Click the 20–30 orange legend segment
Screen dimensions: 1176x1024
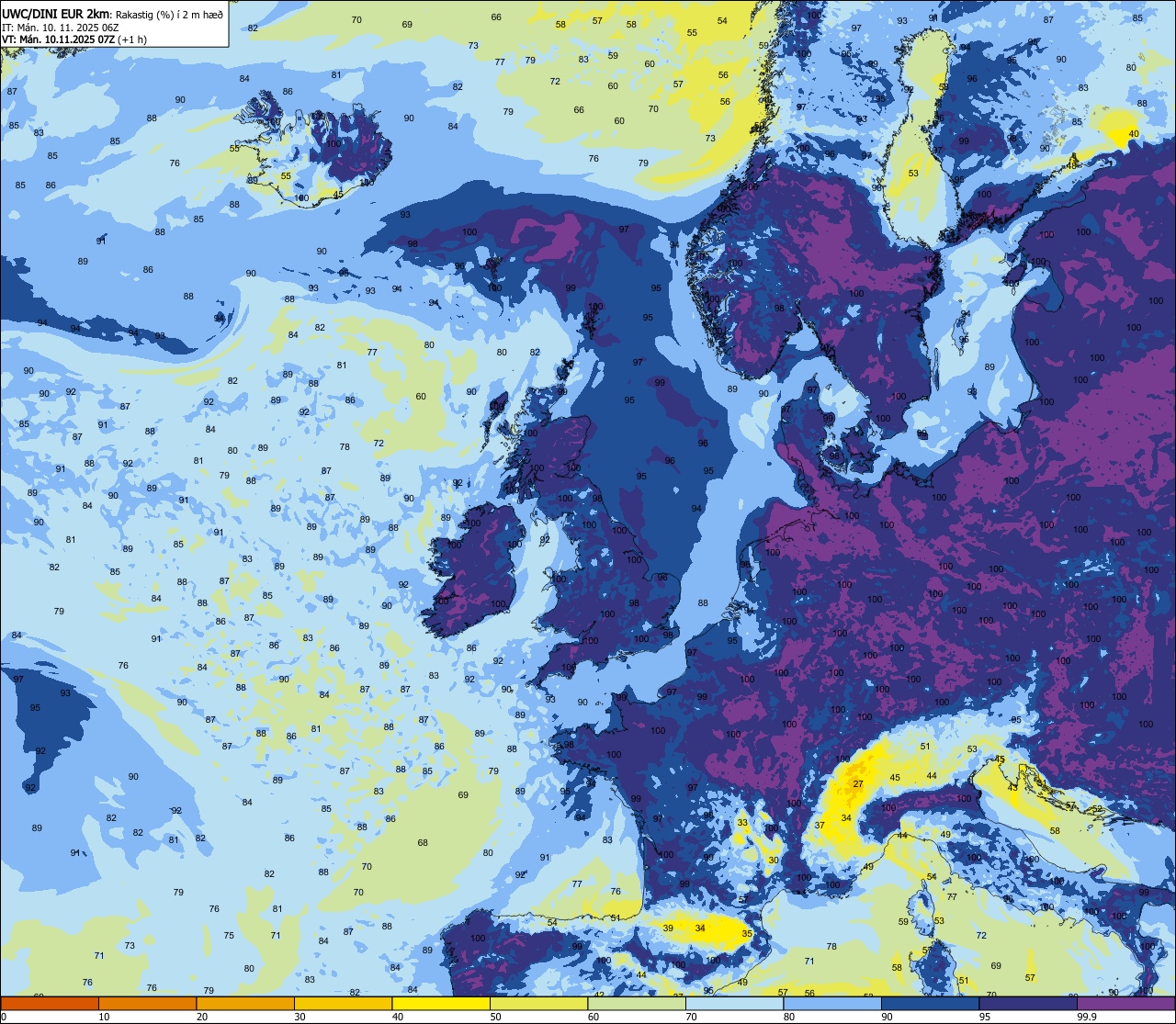(245, 1003)
